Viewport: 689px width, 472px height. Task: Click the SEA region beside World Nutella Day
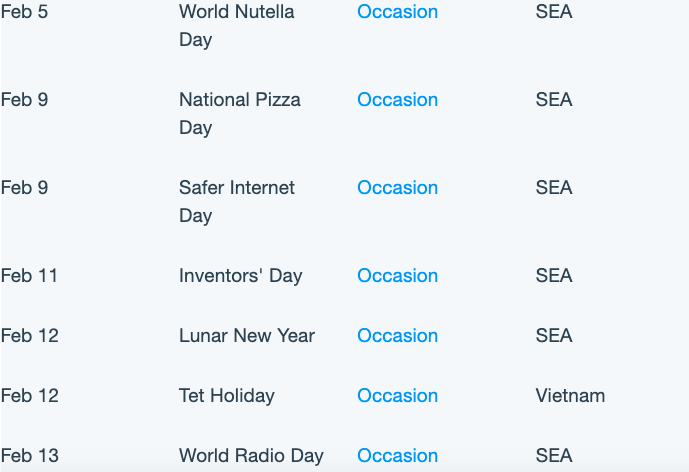coord(554,12)
